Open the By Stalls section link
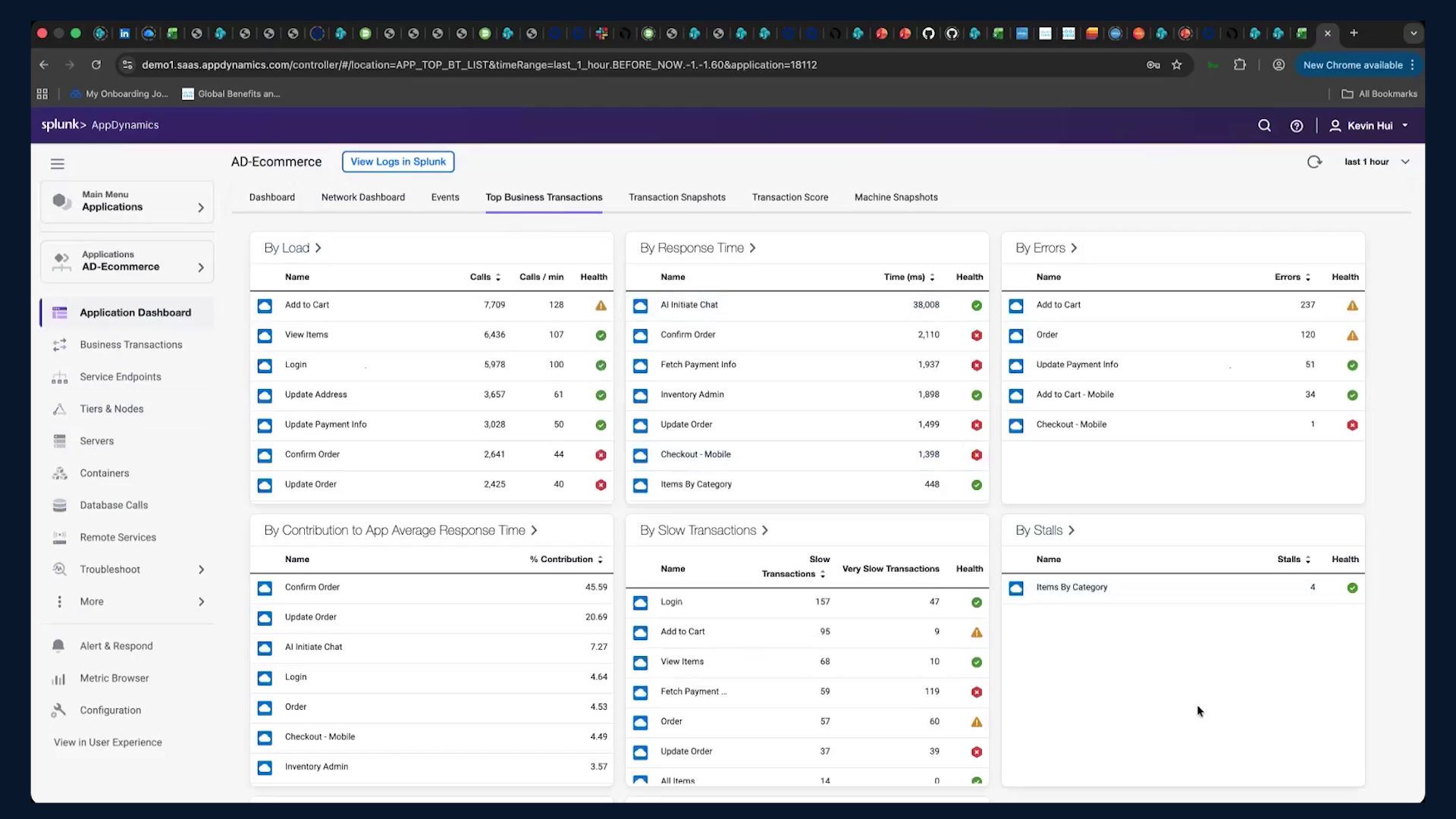The height and width of the screenshot is (819, 1456). (1045, 531)
